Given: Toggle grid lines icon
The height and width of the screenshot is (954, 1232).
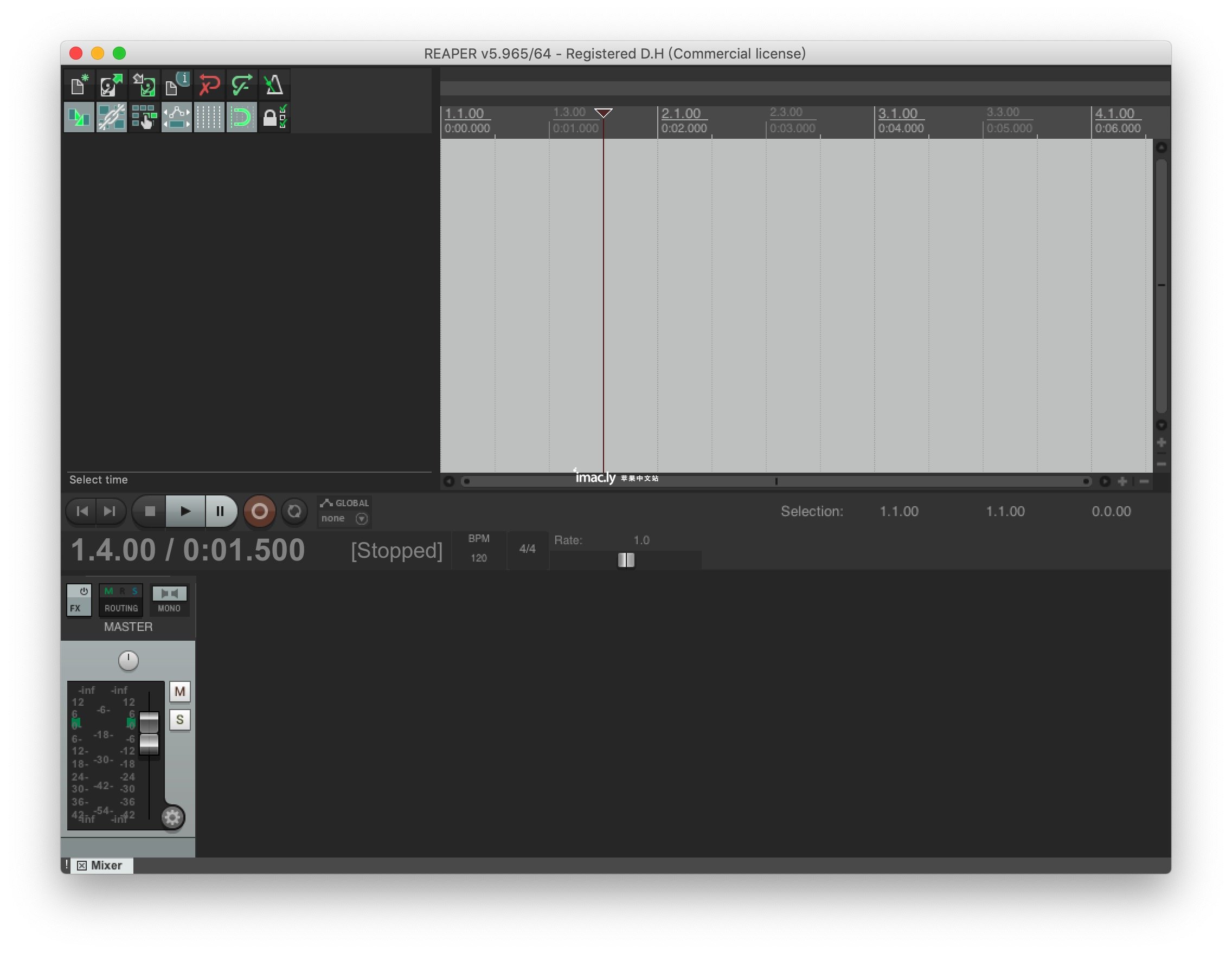Looking at the screenshot, I should coord(209,117).
